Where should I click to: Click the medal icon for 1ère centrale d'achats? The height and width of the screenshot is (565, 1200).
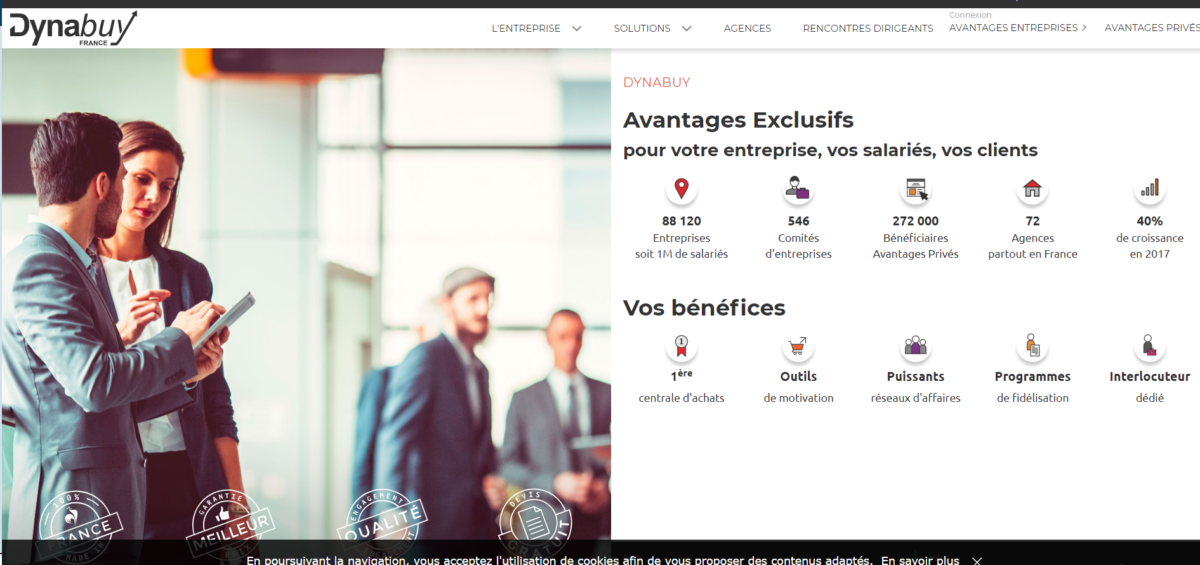click(x=681, y=347)
